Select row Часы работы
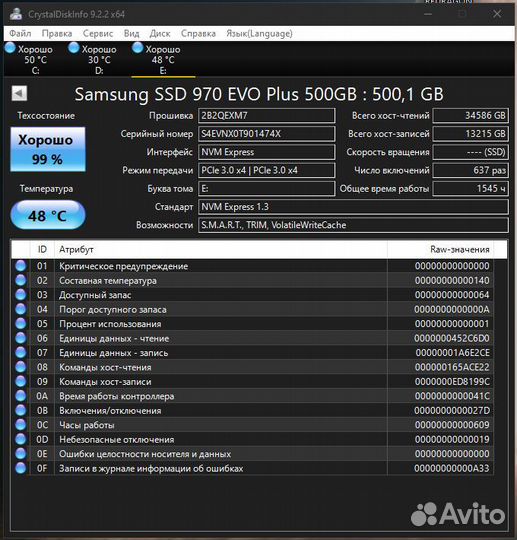This screenshot has height=540, width=517. pos(253,425)
